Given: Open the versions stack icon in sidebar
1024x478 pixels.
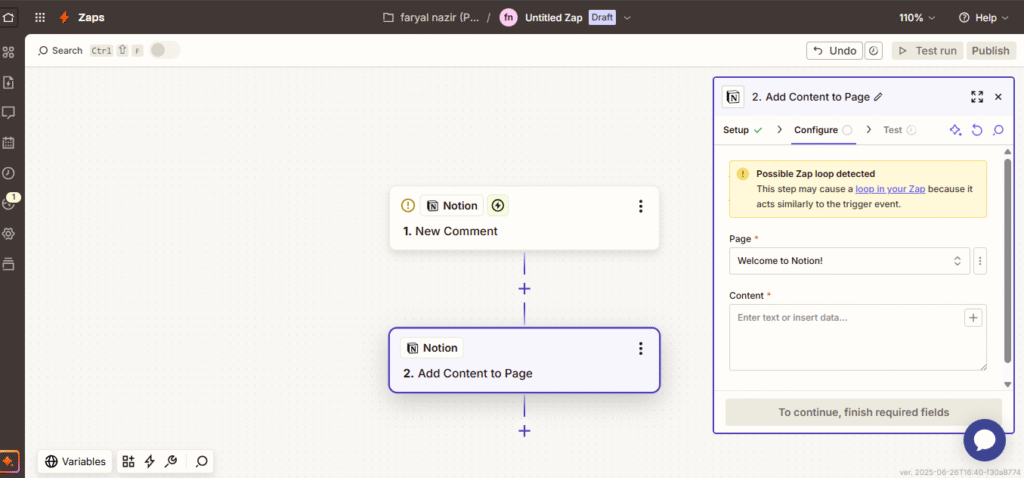Looking at the screenshot, I should pyautogui.click(x=8, y=264).
